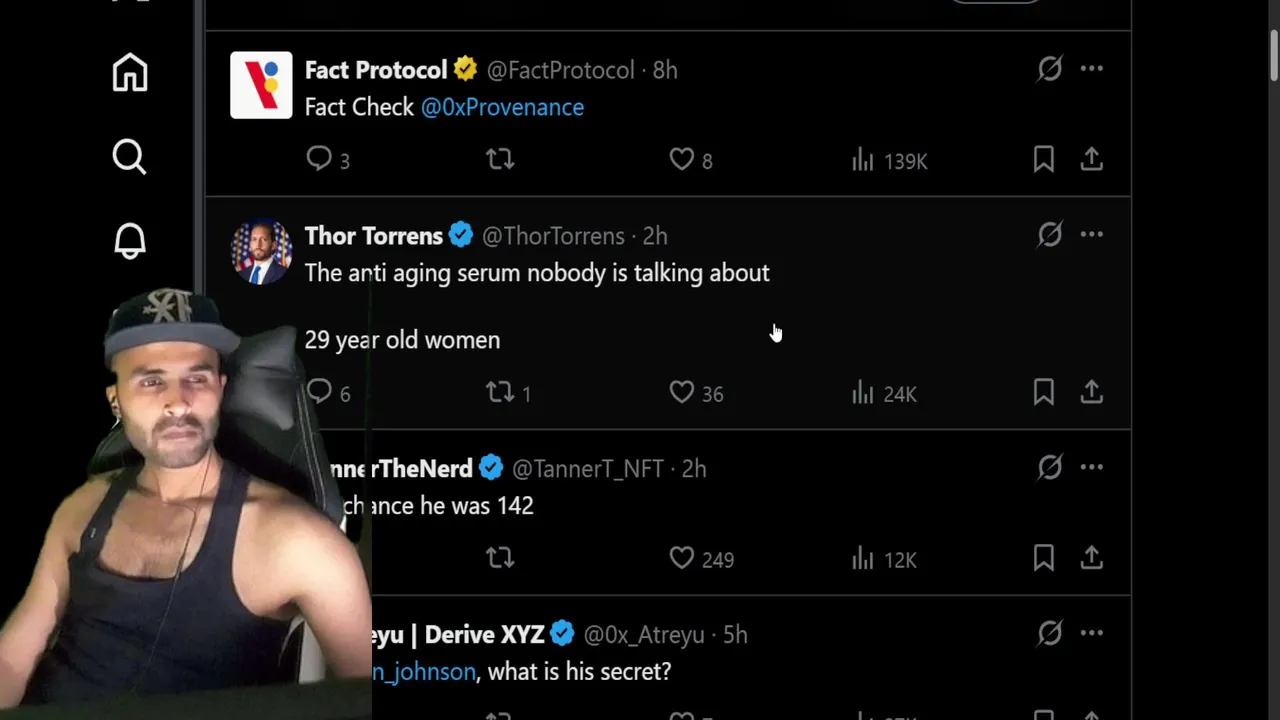Share the Fact Protocol post
Viewport: 1280px width, 720px height.
(1091, 159)
